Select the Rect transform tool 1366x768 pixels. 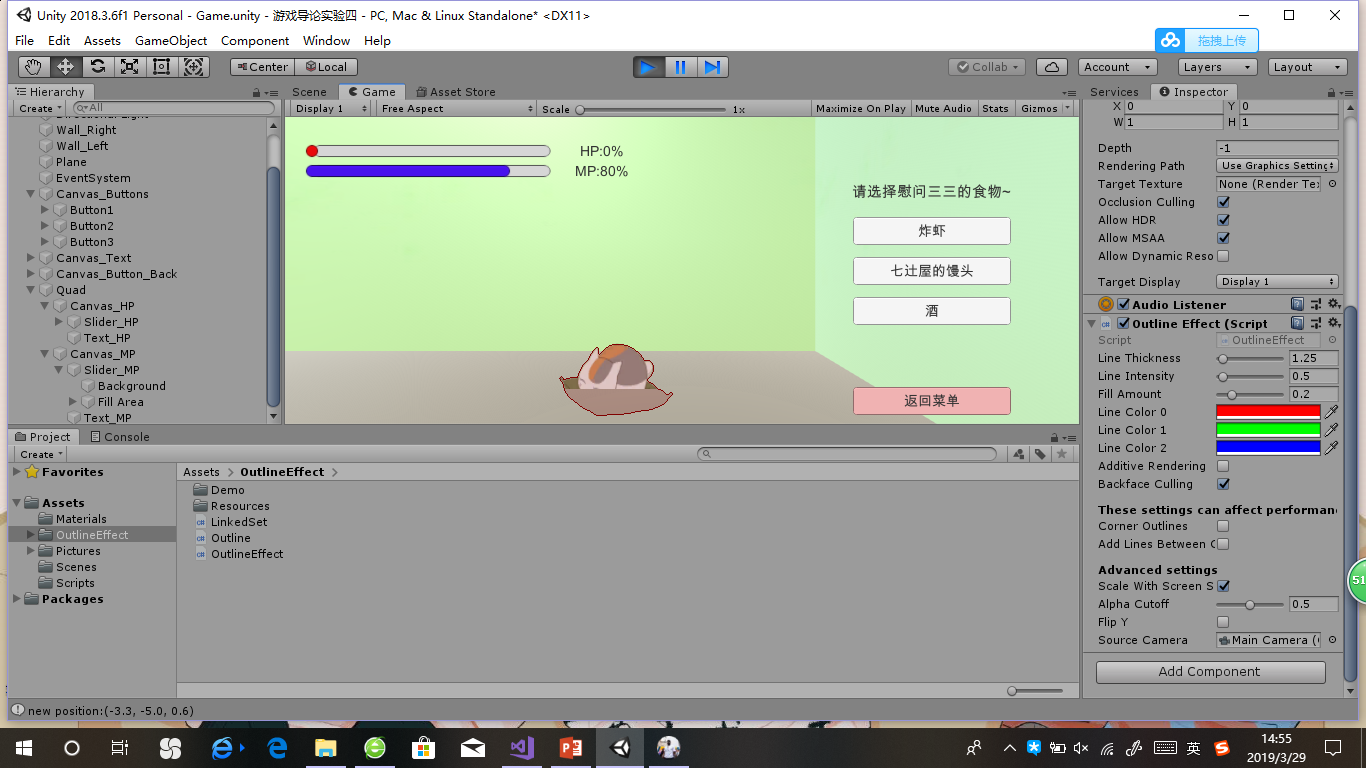tap(161, 66)
